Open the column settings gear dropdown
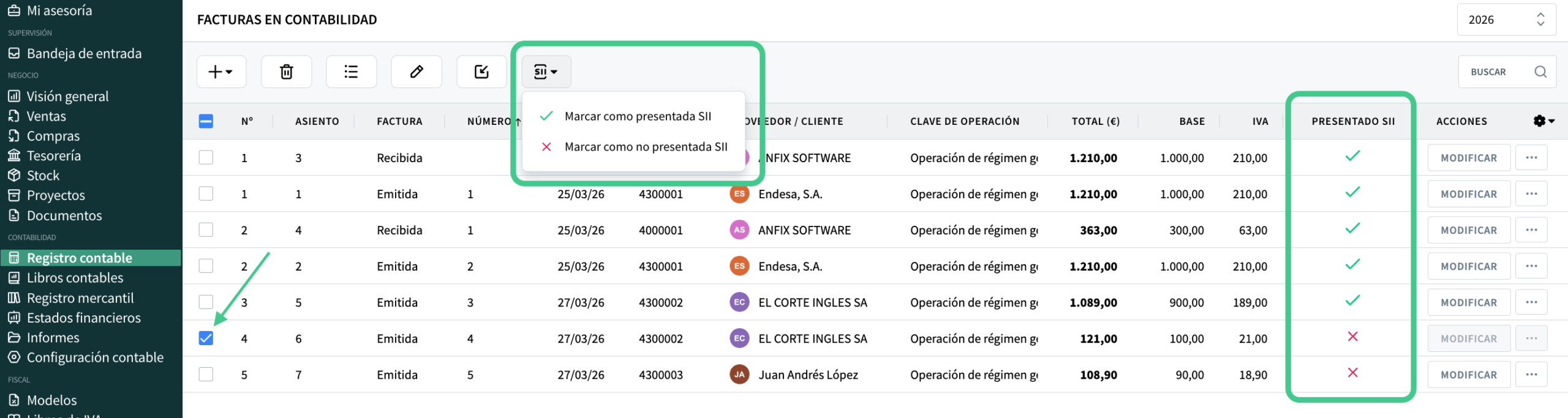 (x=1543, y=121)
